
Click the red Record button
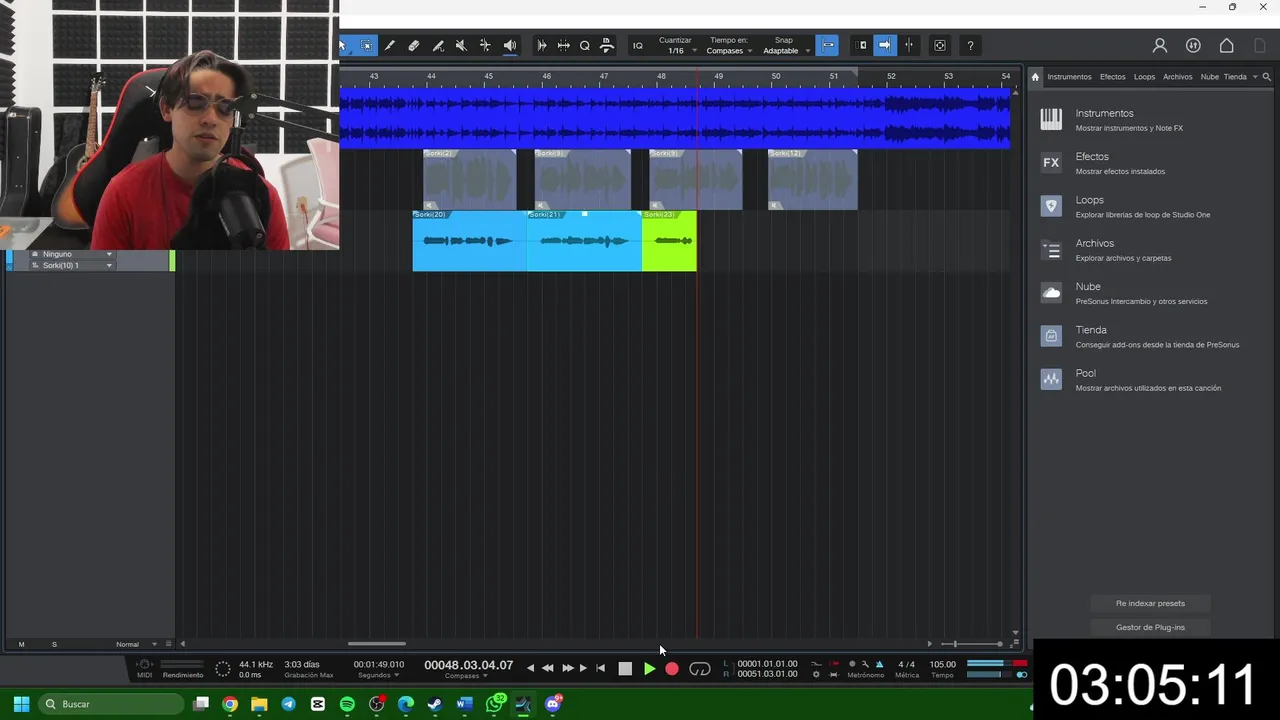click(x=672, y=669)
